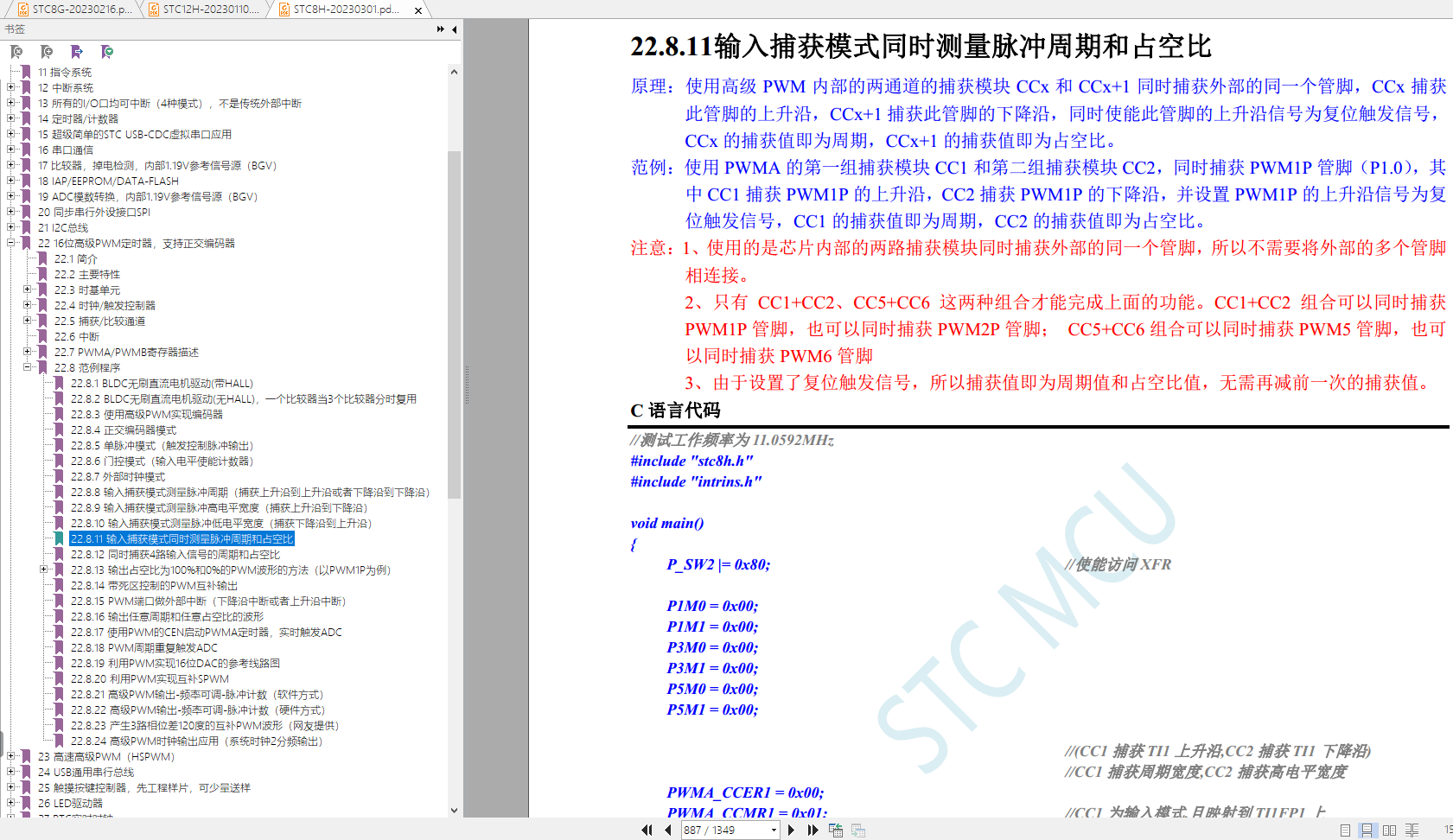Select highlighted 22.8.11 bookmark entry
This screenshot has width=1453, height=840.
182,538
